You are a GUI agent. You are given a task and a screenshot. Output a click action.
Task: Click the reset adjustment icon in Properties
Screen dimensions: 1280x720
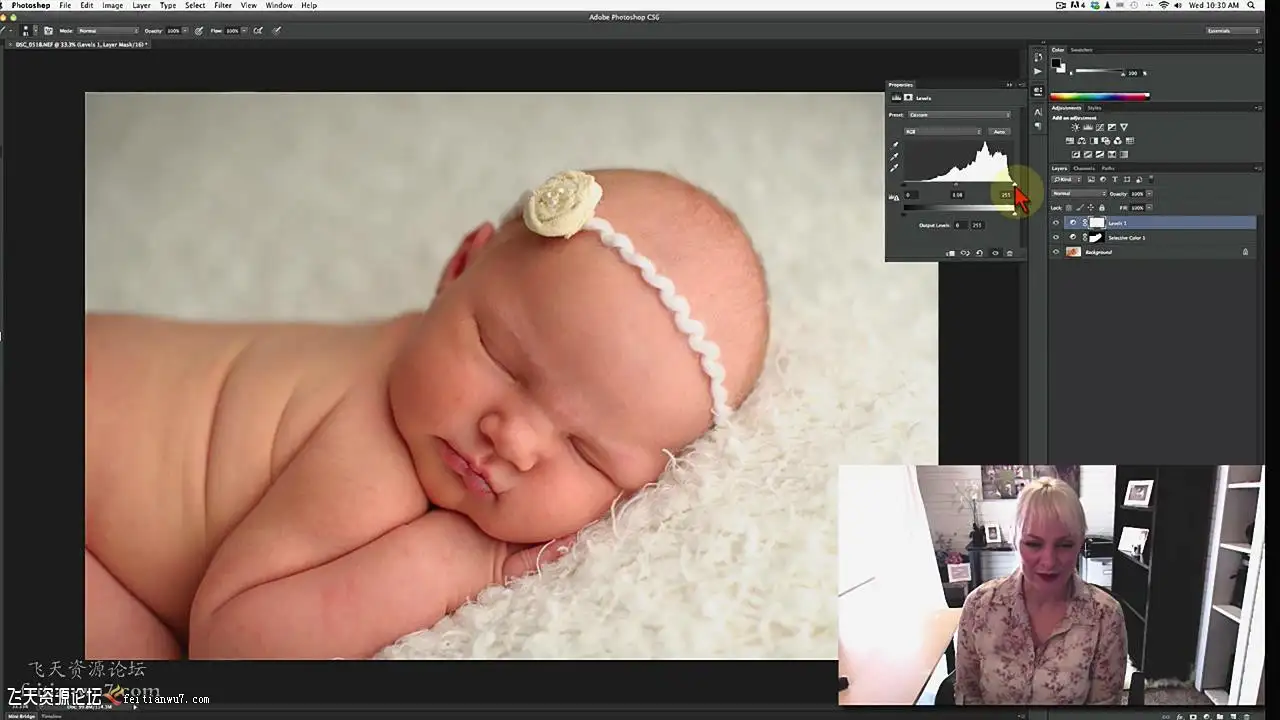[979, 253]
